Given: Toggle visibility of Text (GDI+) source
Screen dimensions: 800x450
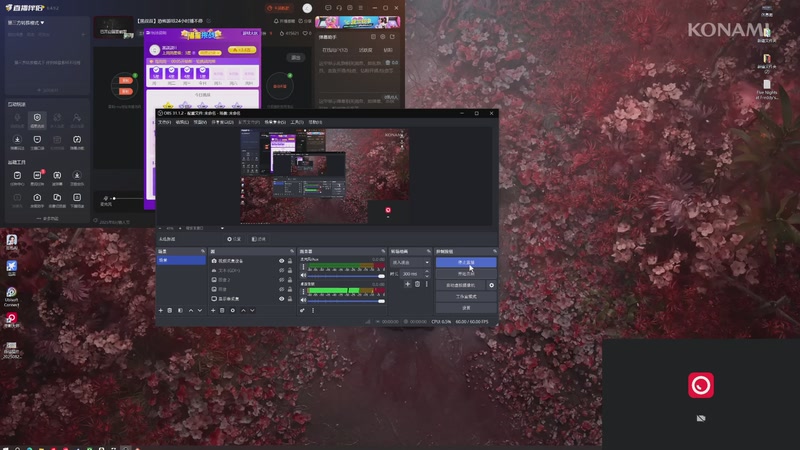Looking at the screenshot, I should pos(282,270).
